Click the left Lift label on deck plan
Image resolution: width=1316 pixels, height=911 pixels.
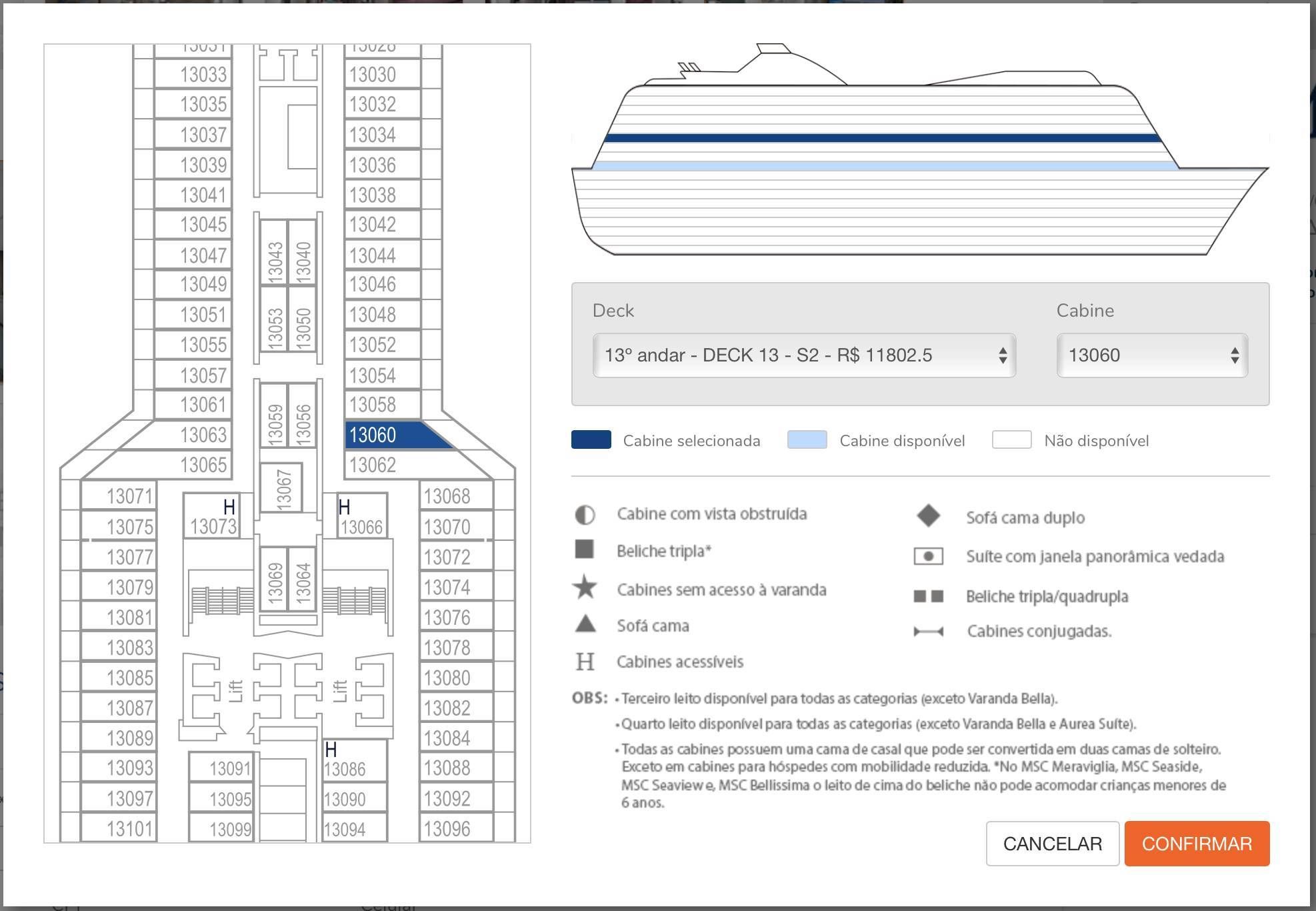tap(235, 691)
